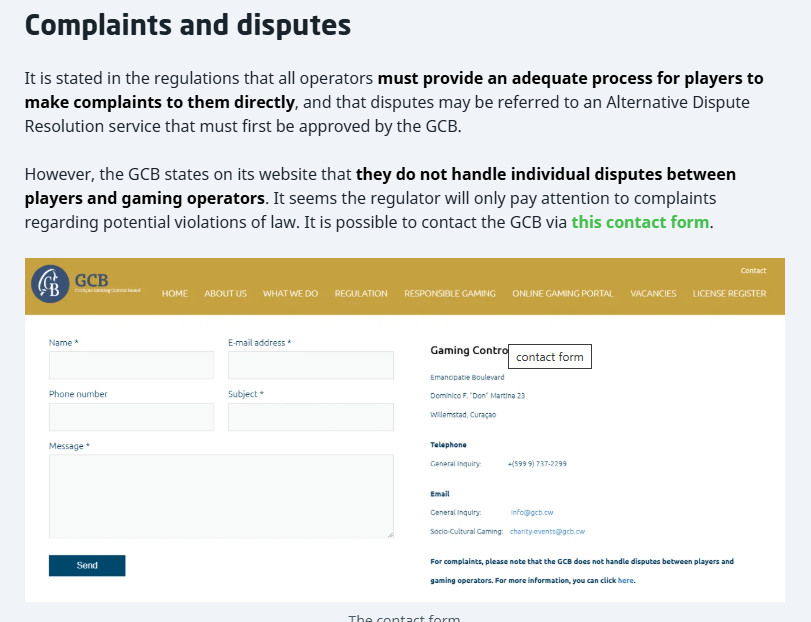
Task: Click the VACANCIES nav item
Action: pos(653,294)
